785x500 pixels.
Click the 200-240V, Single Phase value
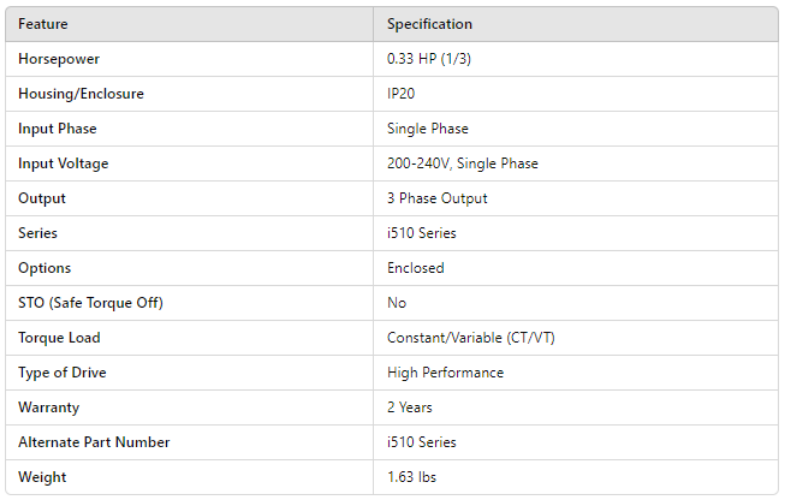tap(462, 163)
